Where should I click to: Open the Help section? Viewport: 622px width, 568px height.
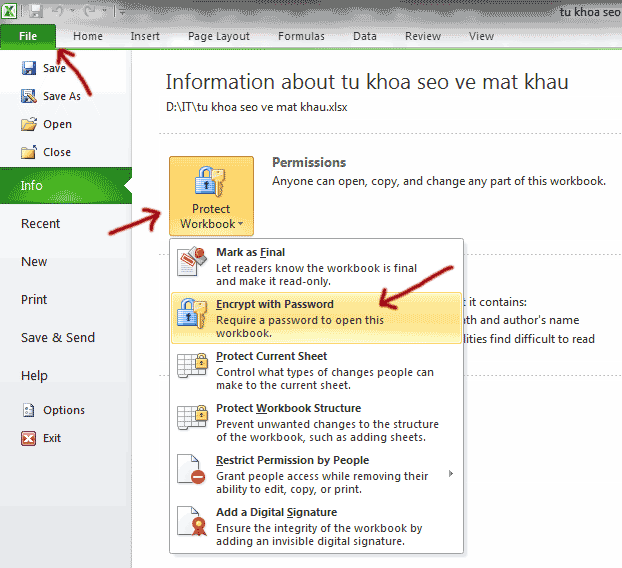[x=34, y=376]
